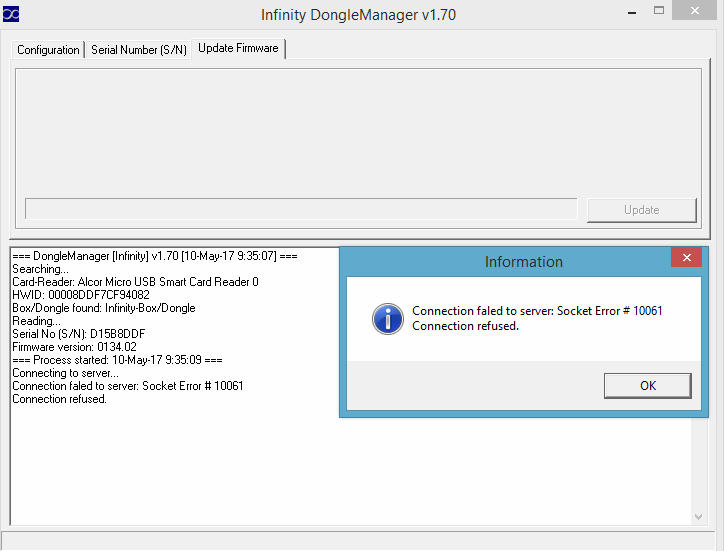The height and width of the screenshot is (551, 725).
Task: Click log line 'Firmware version: 0134.02'
Action: click(74, 347)
